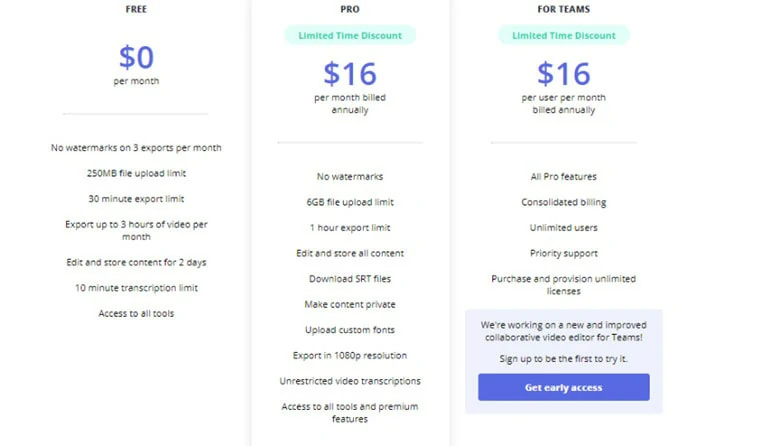Click Consolidated billing feature text

click(564, 202)
